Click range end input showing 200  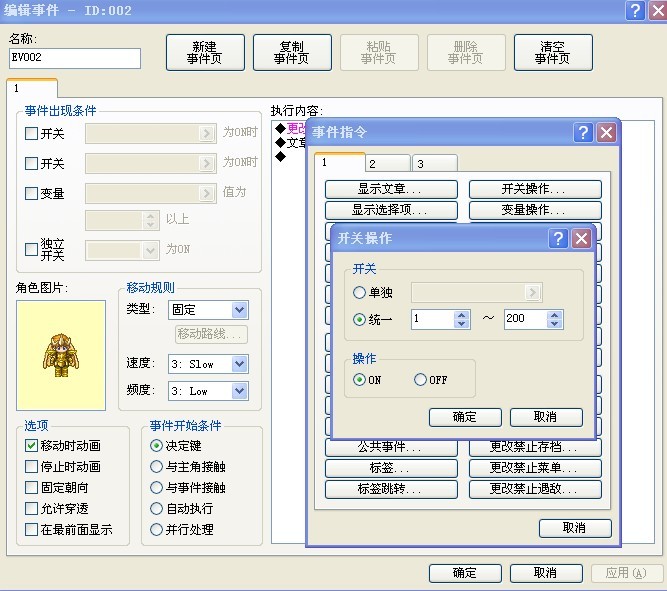pyautogui.click(x=525, y=319)
